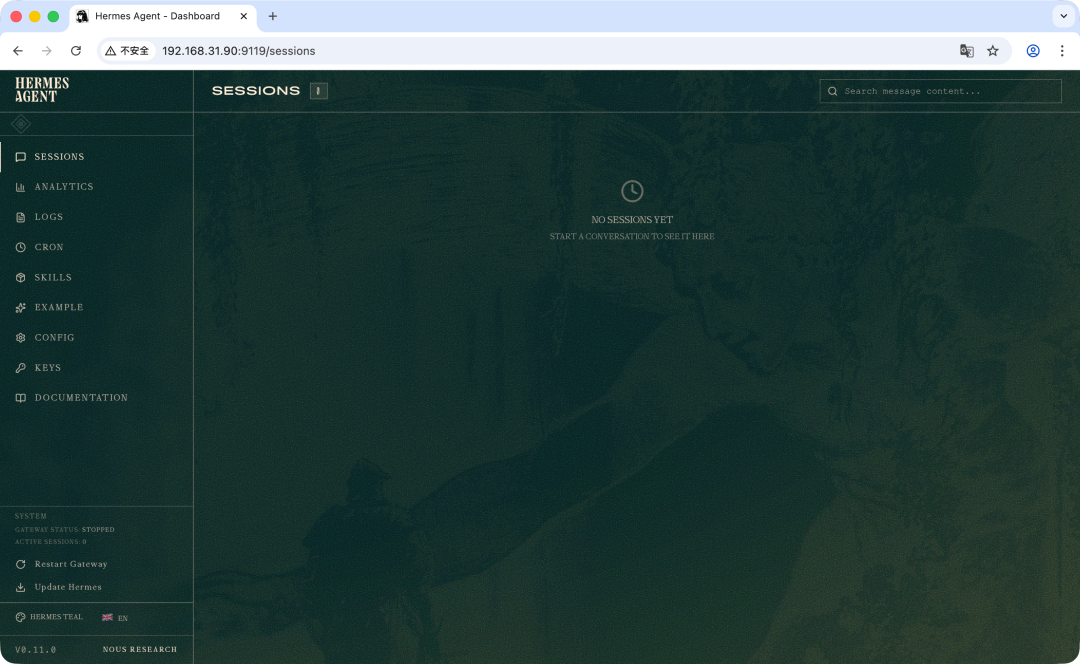Open the EN language selector
Viewport: 1080px width, 664px height.
click(x=115, y=618)
